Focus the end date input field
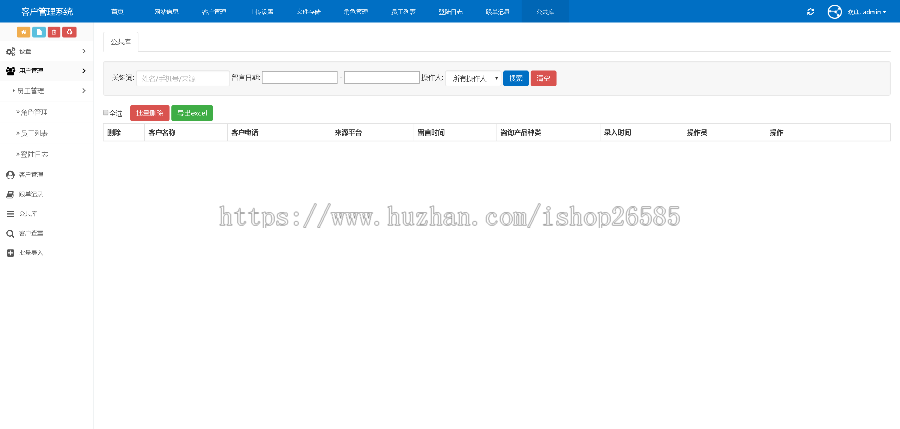Viewport: 900px width, 429px height. pos(382,78)
